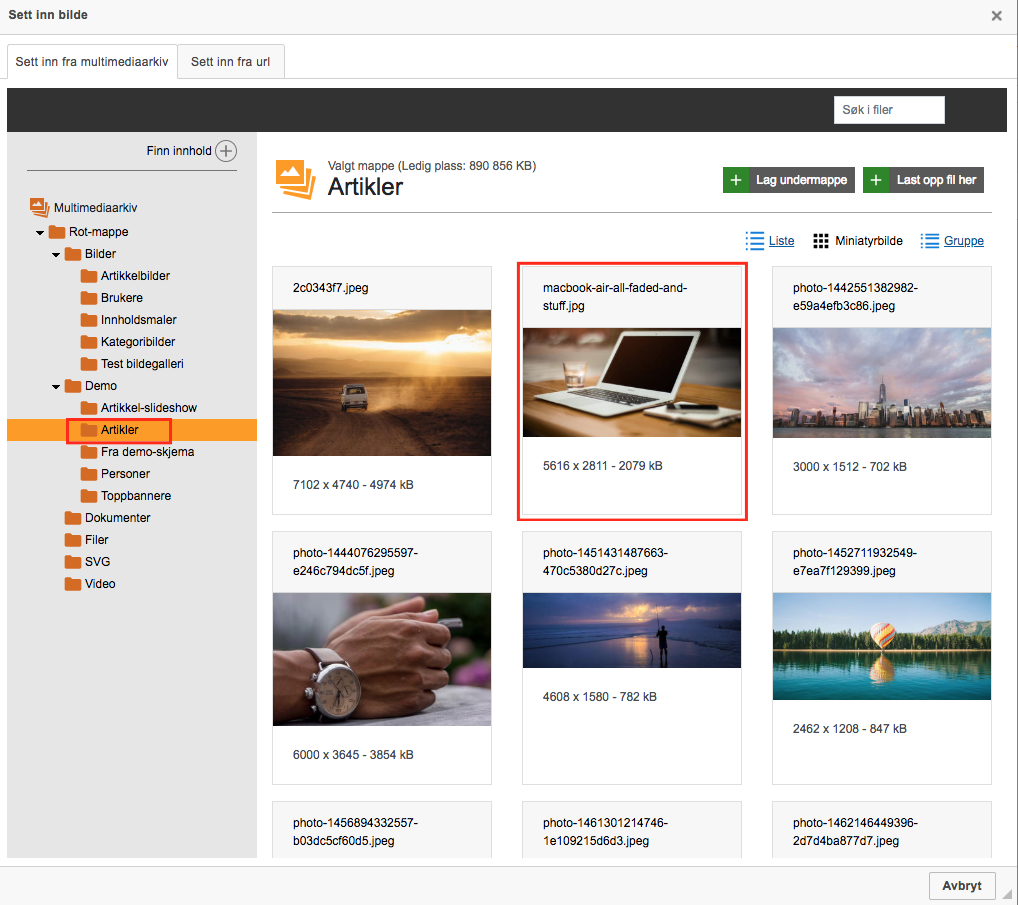Select Miniatyrbilde view label
The image size is (1018, 905).
tap(869, 241)
